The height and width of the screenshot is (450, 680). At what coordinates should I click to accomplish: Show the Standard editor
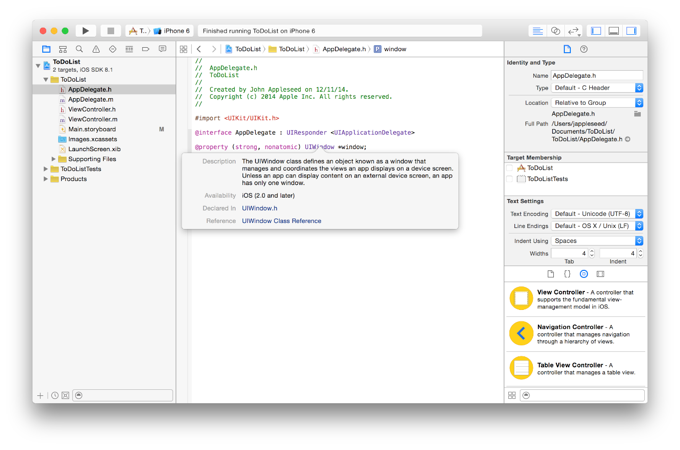click(x=537, y=31)
